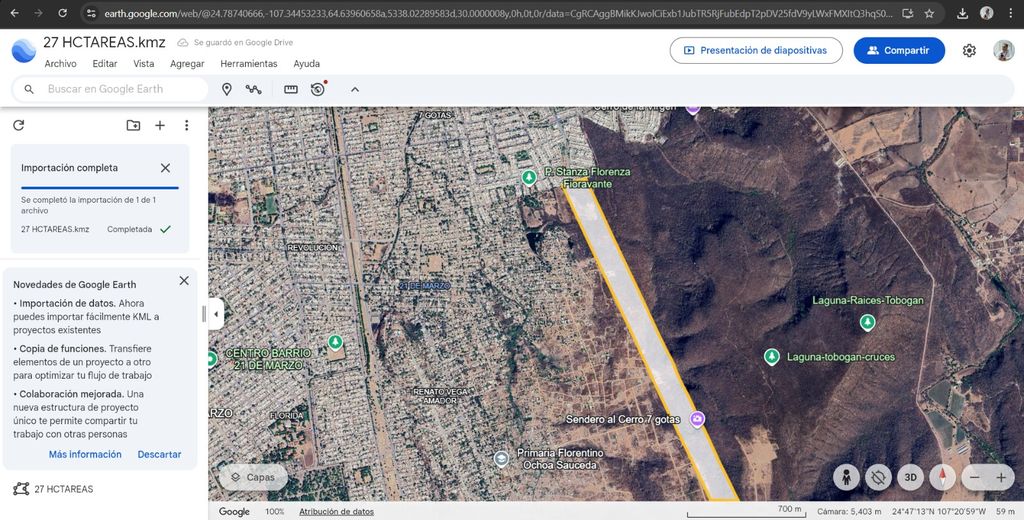Zoom out with the minus button
Image resolution: width=1024 pixels, height=520 pixels.
974,478
